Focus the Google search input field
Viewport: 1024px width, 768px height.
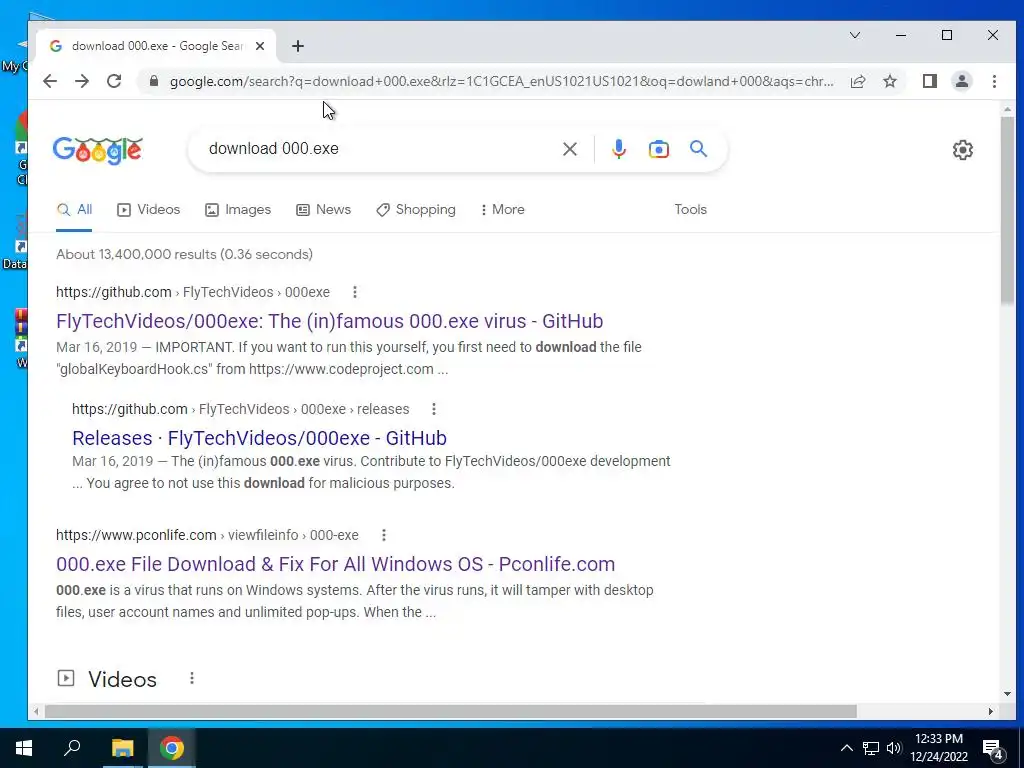click(x=379, y=149)
